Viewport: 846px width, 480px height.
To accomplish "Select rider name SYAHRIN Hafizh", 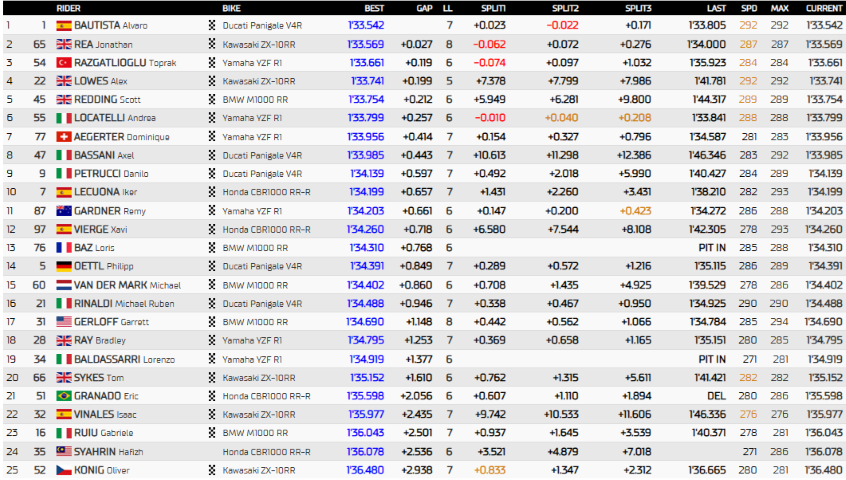I will click(x=108, y=451).
